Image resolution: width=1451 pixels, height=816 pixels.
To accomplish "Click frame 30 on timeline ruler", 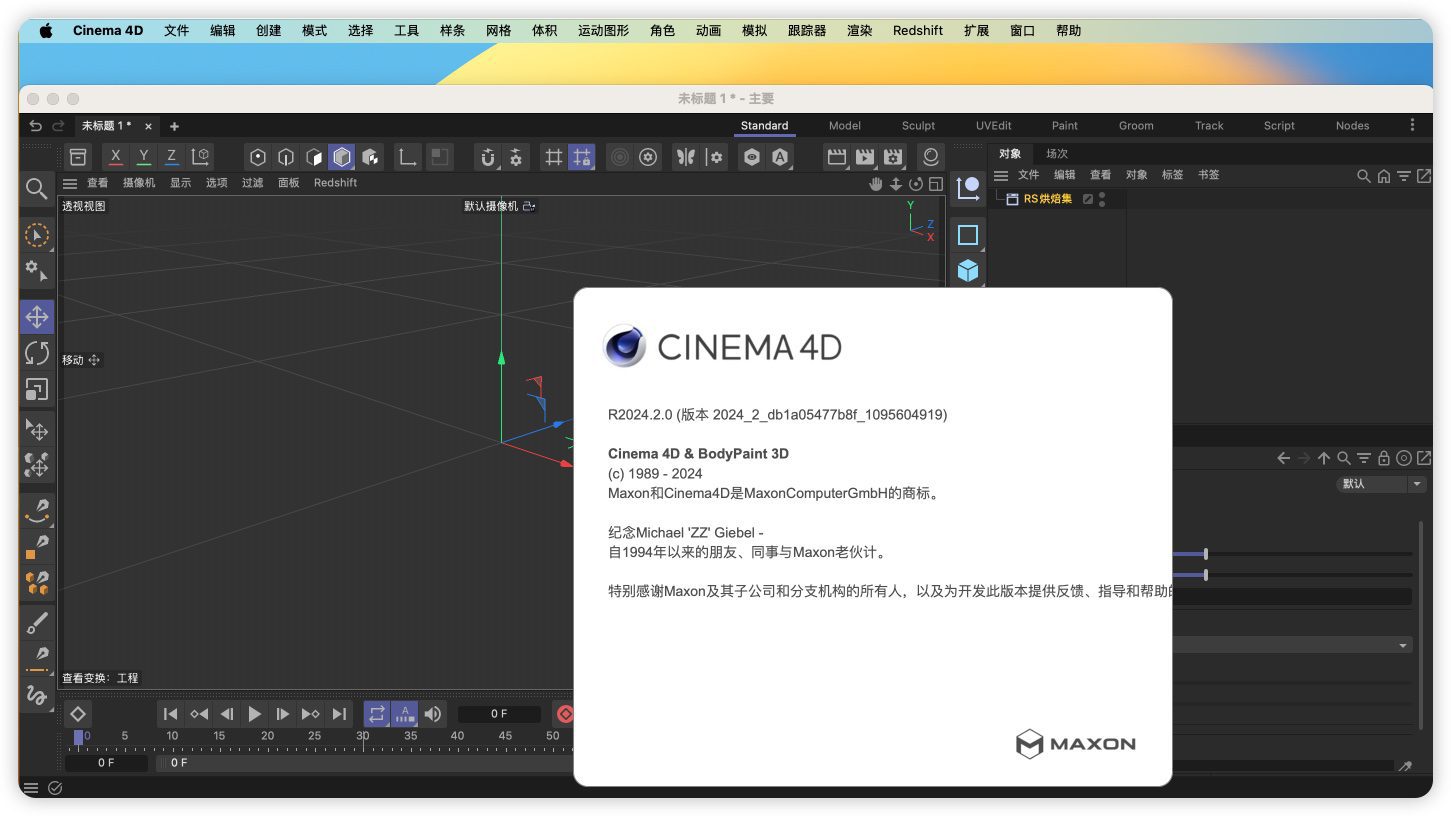I will click(x=362, y=736).
